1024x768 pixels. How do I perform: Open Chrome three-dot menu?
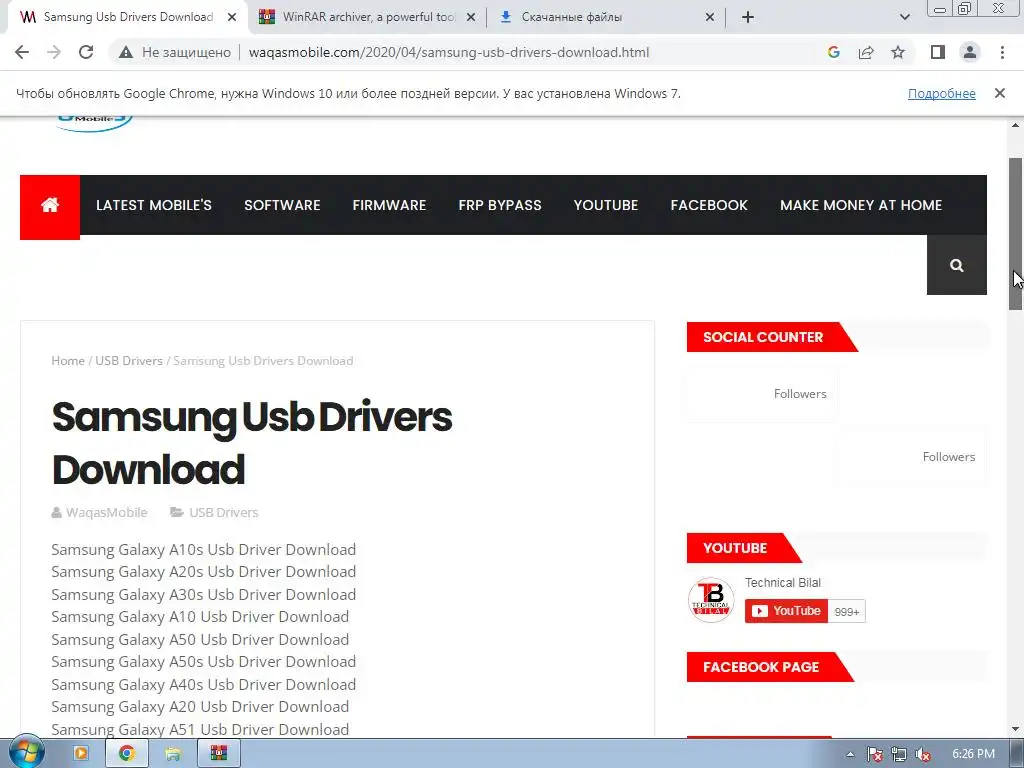pyautogui.click(x=1002, y=52)
